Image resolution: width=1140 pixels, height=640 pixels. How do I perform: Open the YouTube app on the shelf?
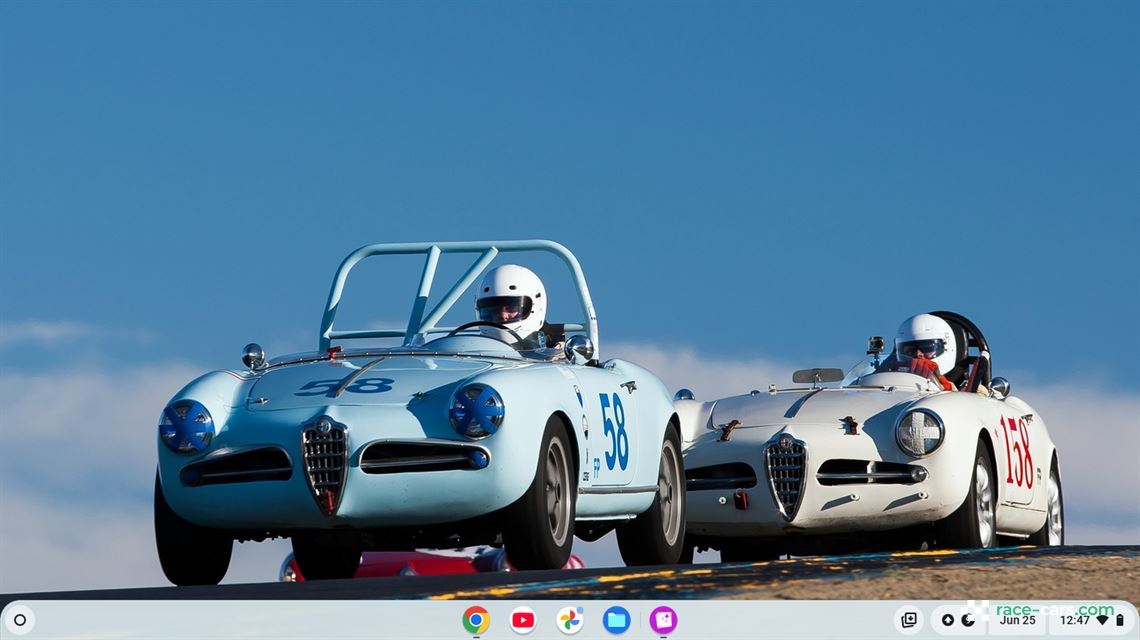tap(523, 620)
